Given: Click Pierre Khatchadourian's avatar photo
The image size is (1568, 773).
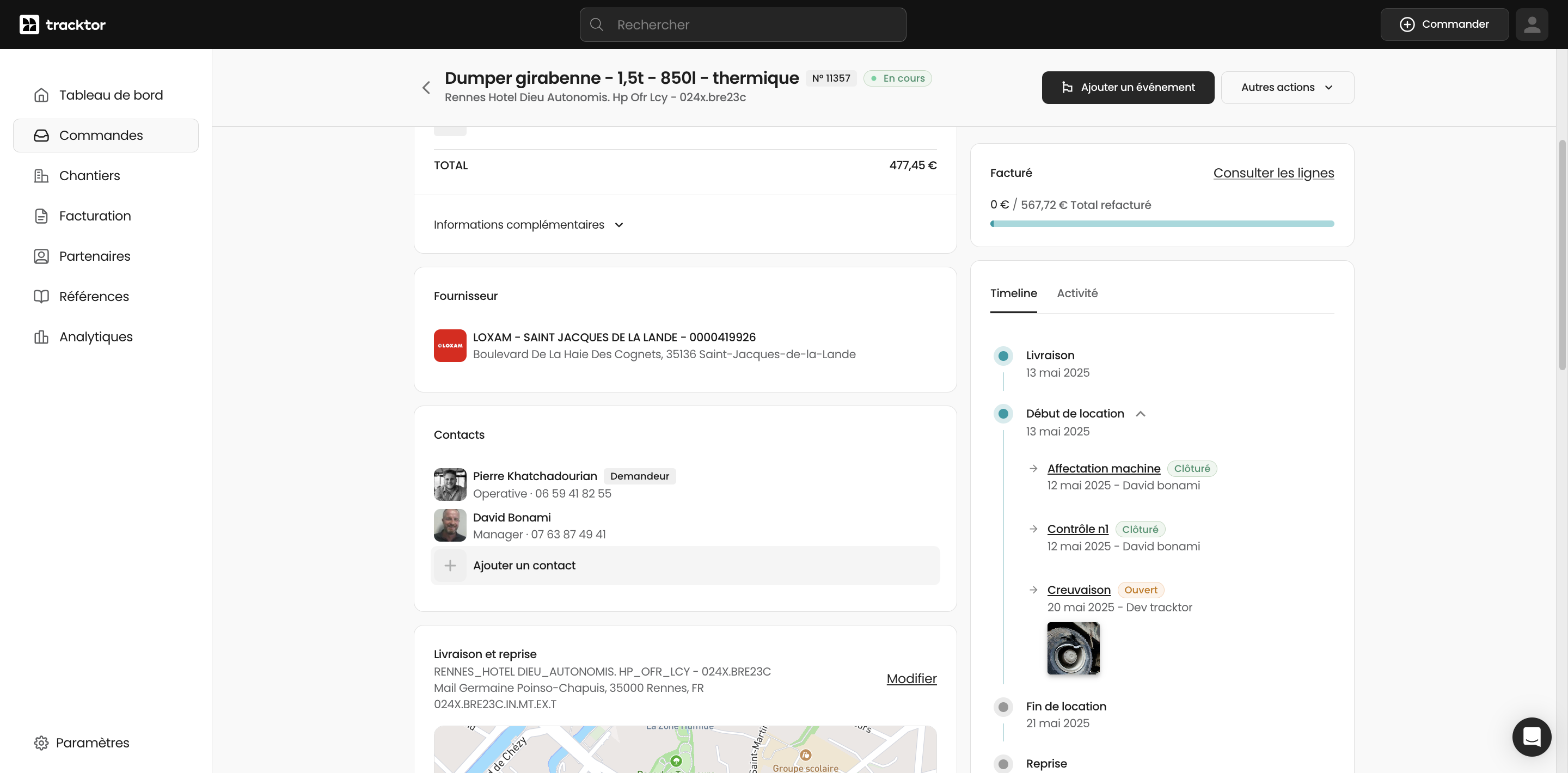Looking at the screenshot, I should pos(450,484).
